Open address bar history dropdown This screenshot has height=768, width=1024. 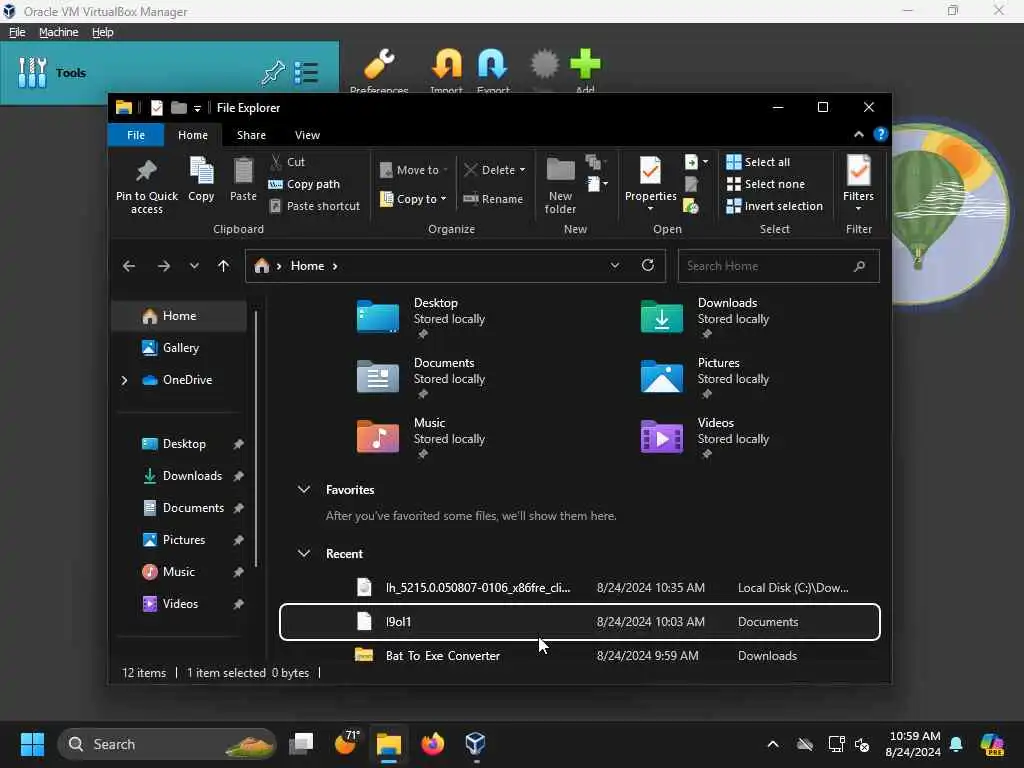(615, 265)
